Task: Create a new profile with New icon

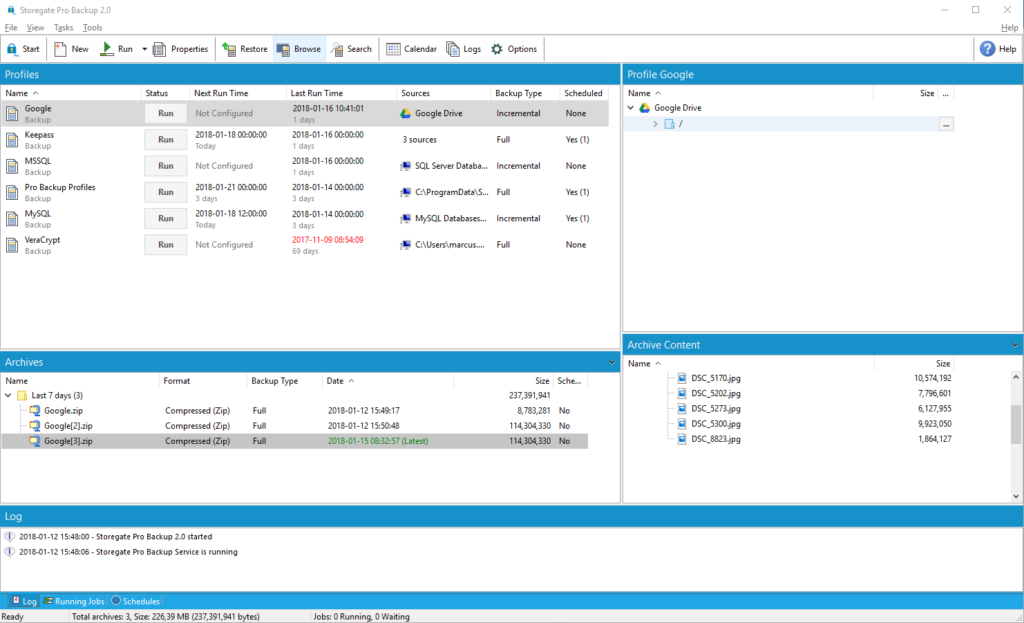Action: [70, 49]
